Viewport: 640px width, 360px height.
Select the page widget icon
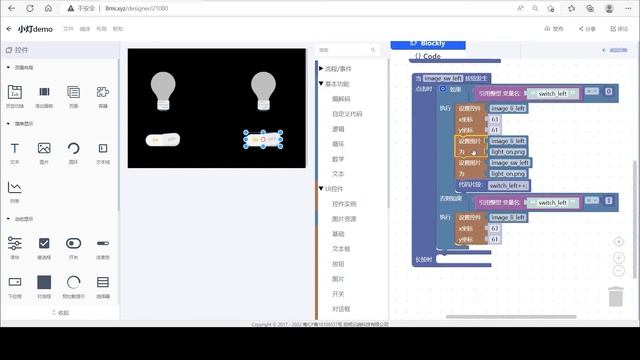(x=73, y=92)
